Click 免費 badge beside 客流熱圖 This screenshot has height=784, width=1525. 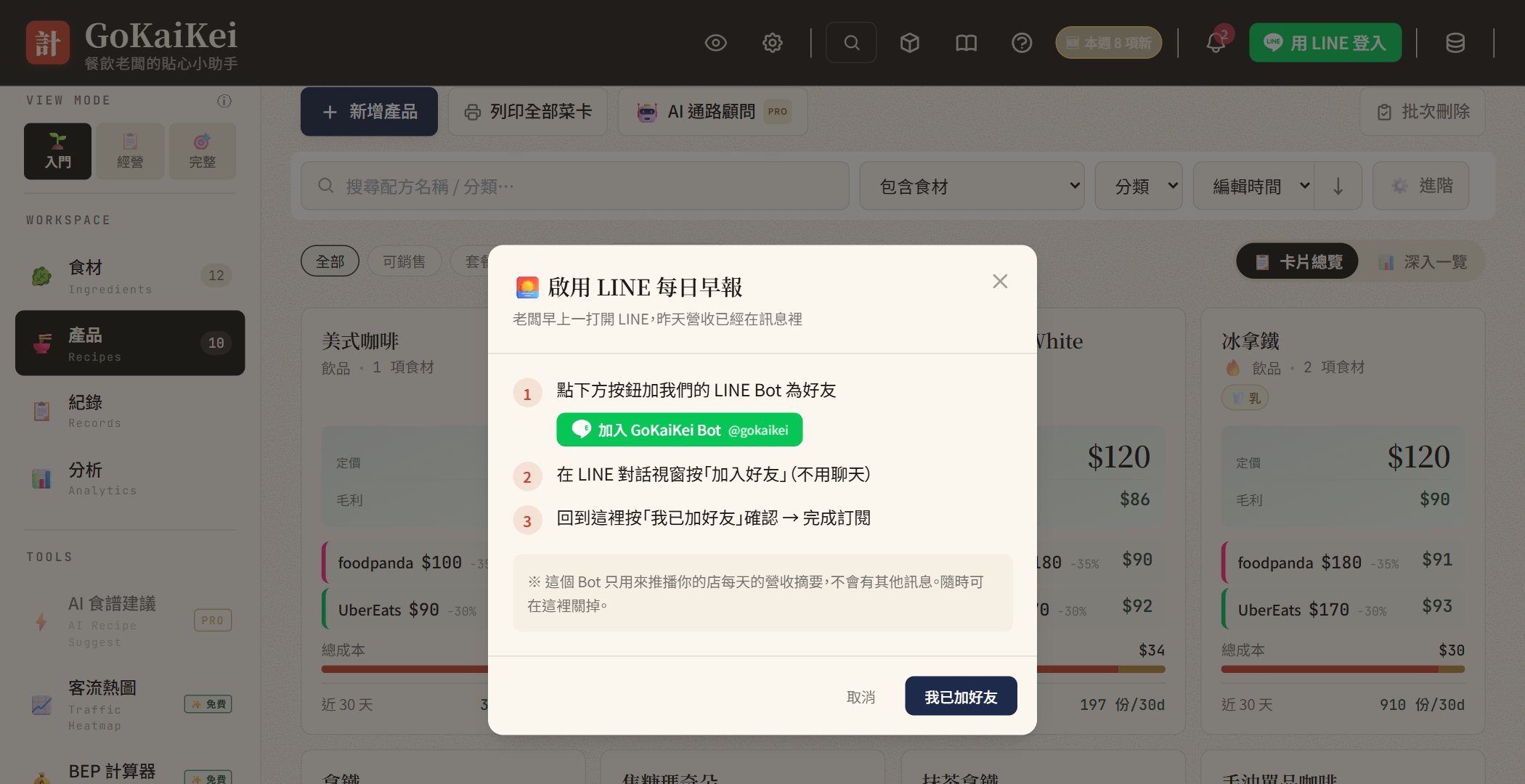point(208,704)
